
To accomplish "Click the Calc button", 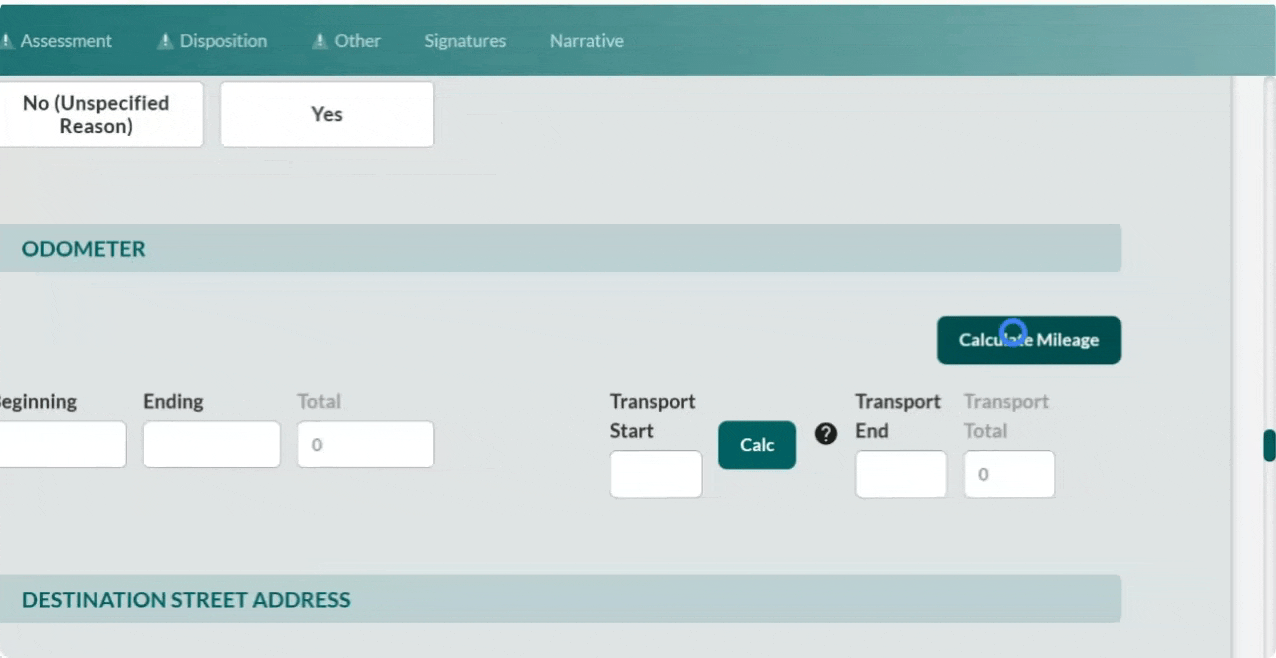I will (x=757, y=445).
